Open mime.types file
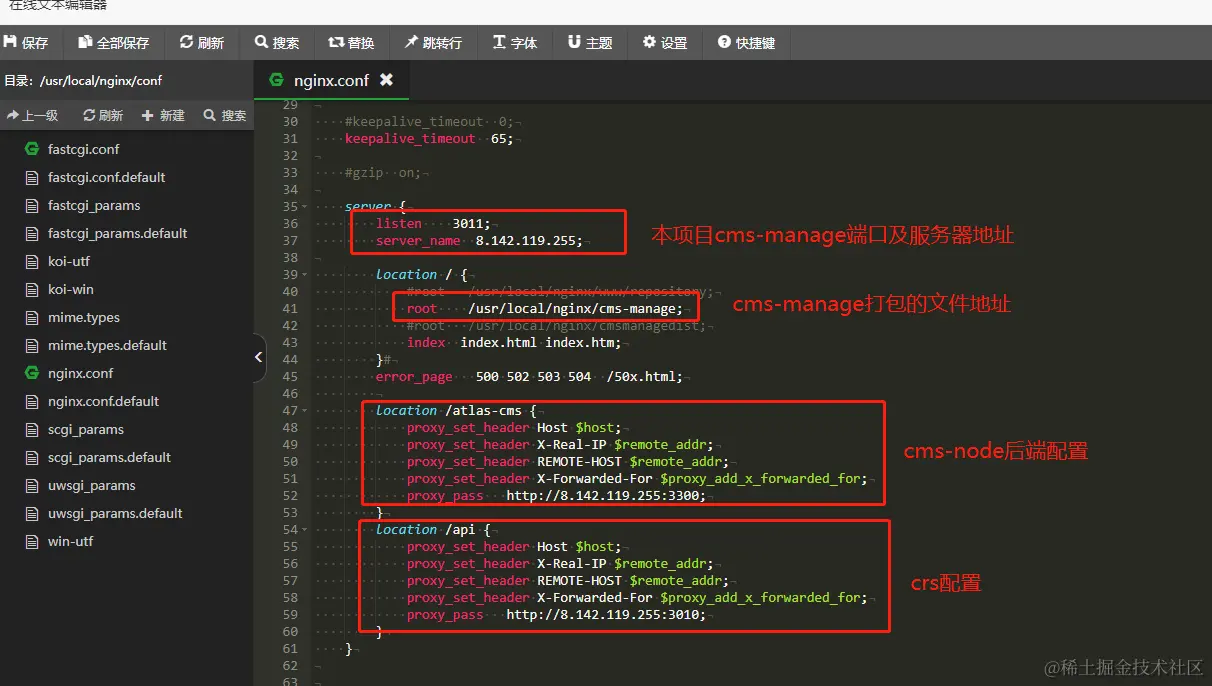Image resolution: width=1212 pixels, height=686 pixels. (x=83, y=317)
